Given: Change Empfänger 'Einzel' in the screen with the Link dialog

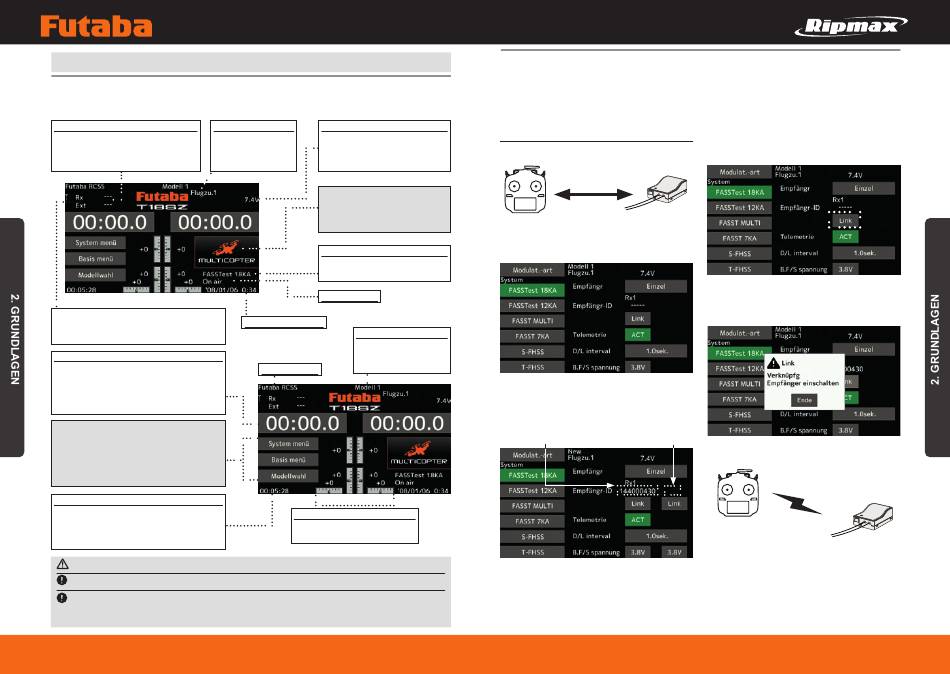Looking at the screenshot, I should (x=863, y=350).
